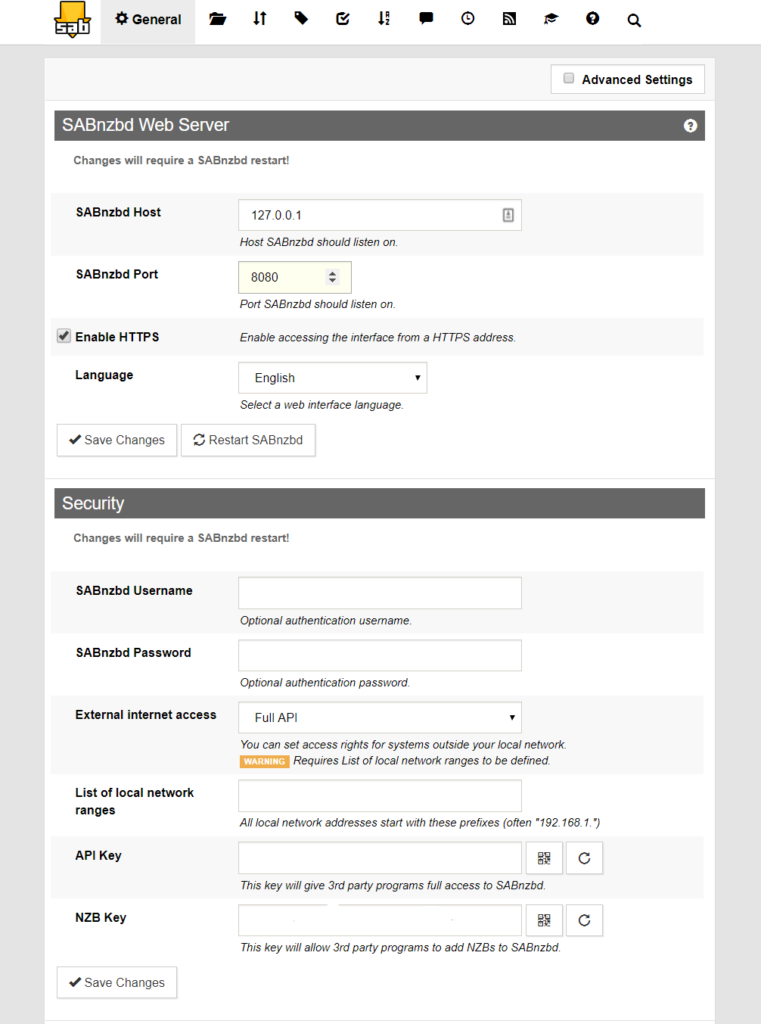The image size is (761, 1024).
Task: Click the SABnzbd Username input field
Action: click(x=379, y=593)
